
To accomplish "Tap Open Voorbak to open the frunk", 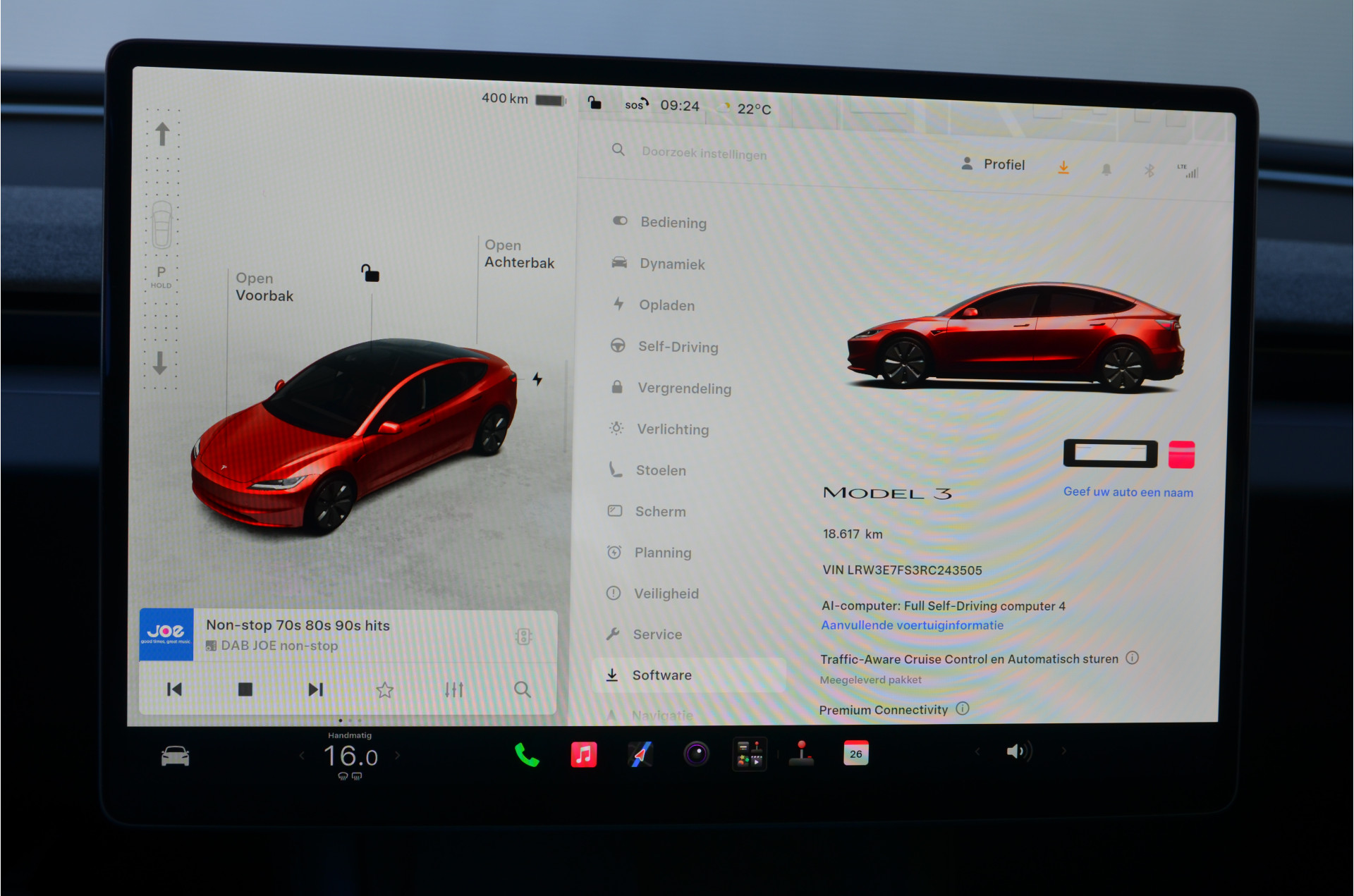I will point(264,287).
